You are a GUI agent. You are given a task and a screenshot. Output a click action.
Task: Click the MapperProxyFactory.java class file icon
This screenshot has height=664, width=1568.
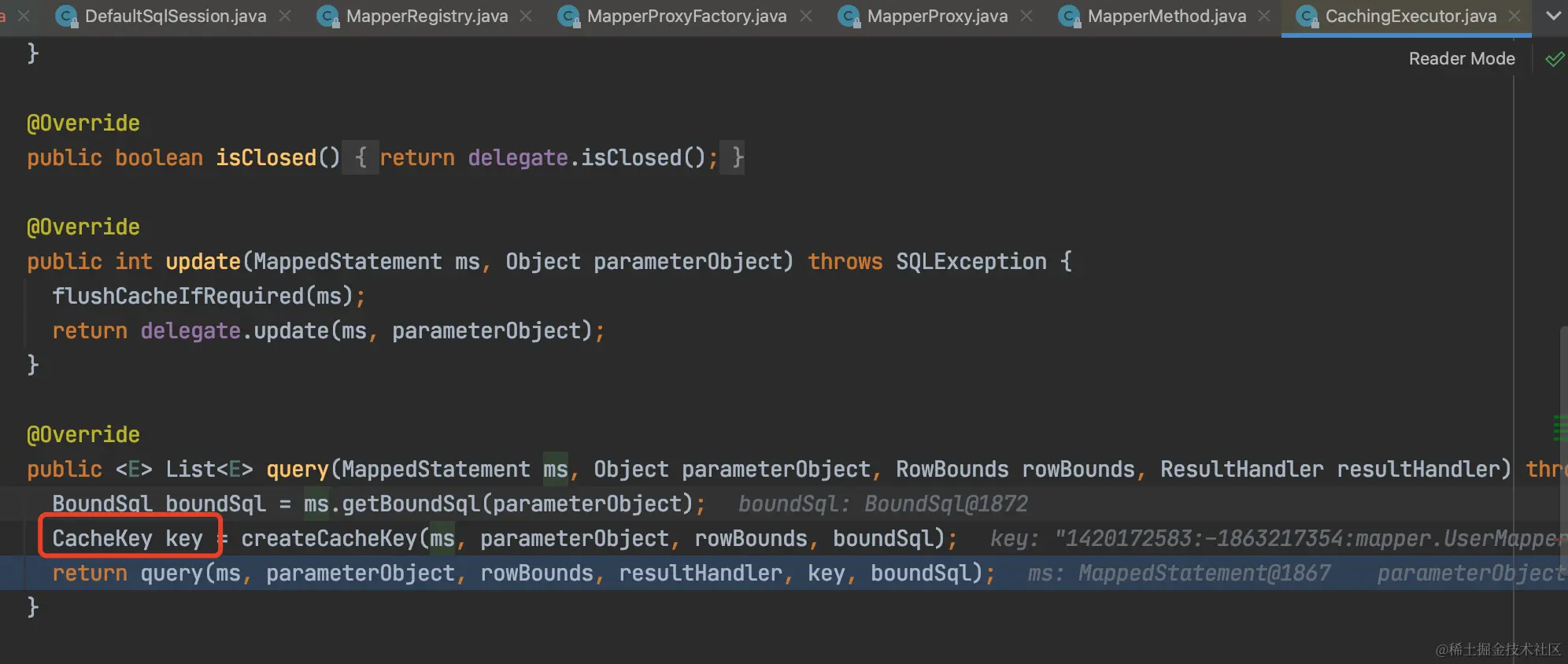click(x=568, y=17)
